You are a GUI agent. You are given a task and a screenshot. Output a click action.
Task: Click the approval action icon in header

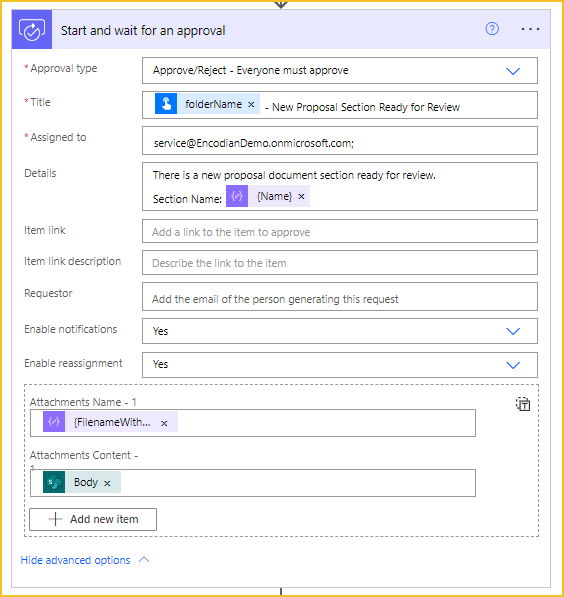32,30
